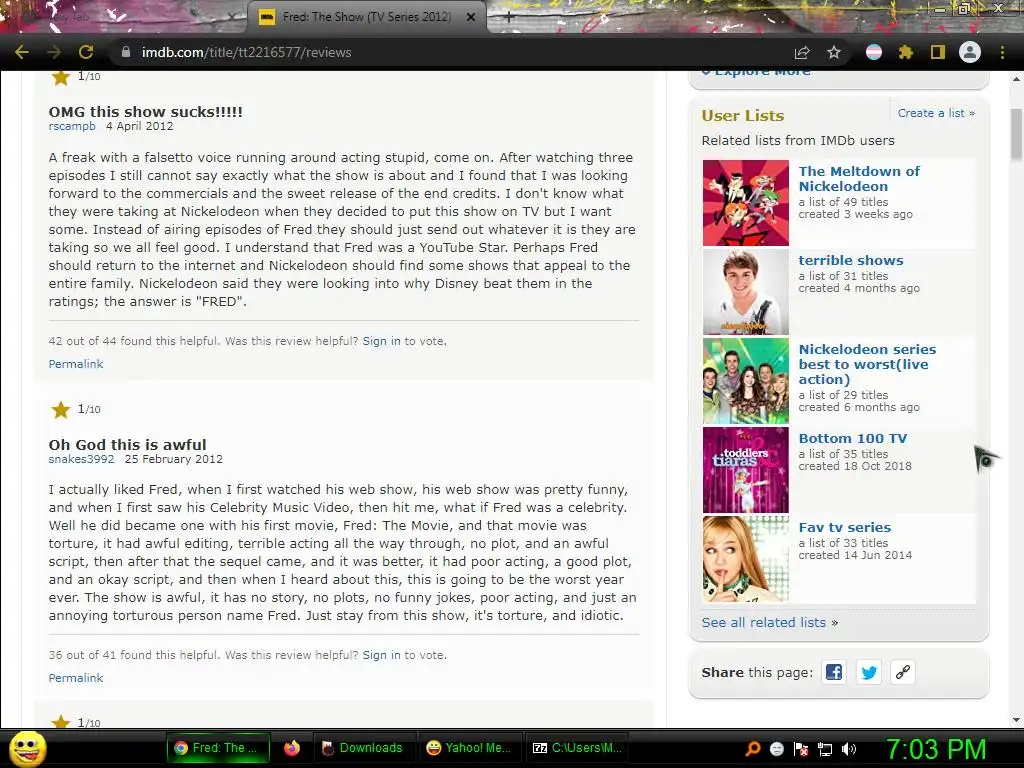Open the Oh God this is awful review title
Viewport: 1024px width, 768px height.
coord(127,445)
